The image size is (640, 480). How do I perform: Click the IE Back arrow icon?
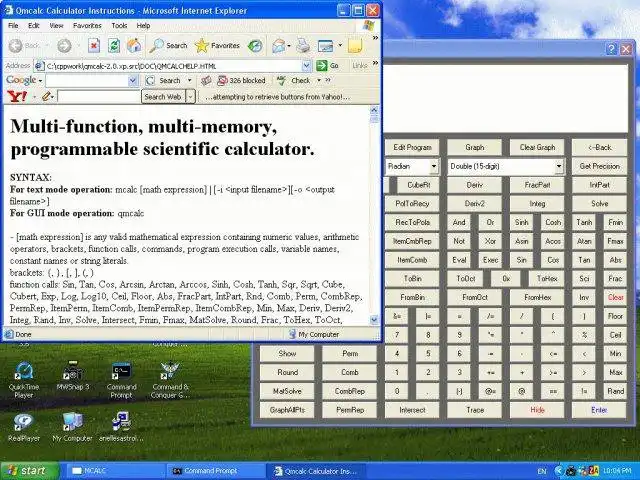[x=16, y=46]
